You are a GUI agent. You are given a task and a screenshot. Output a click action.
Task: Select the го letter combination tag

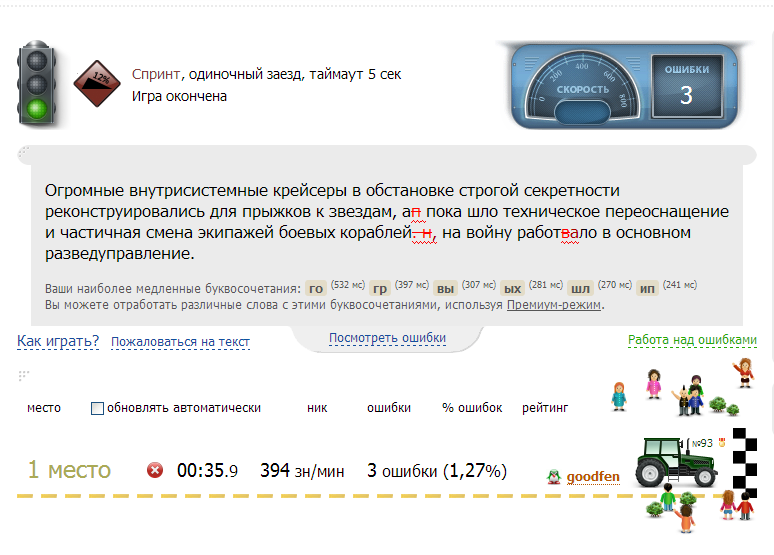click(x=316, y=288)
